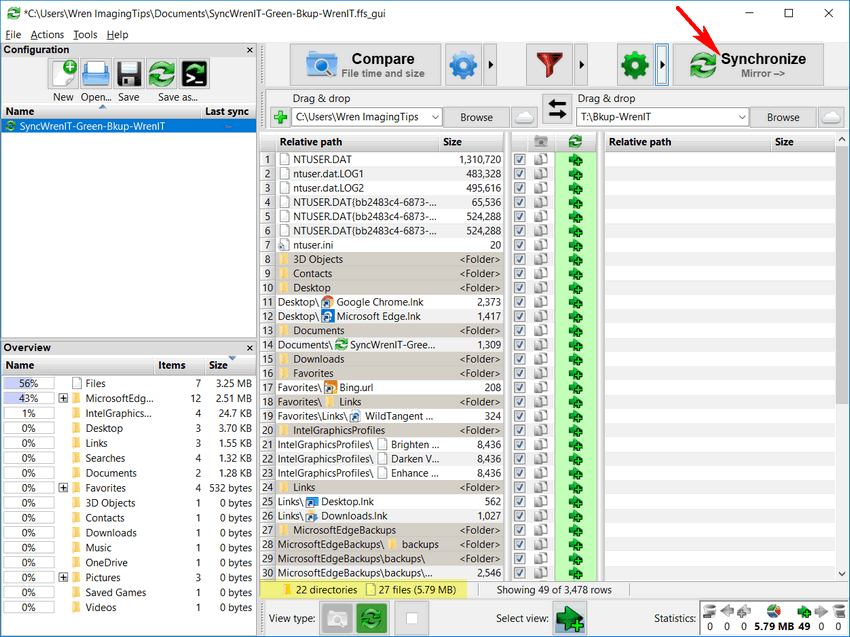Expand MicrosoftEdge tree node in Overview
Screen dimensions: 850x637
click(x=63, y=398)
